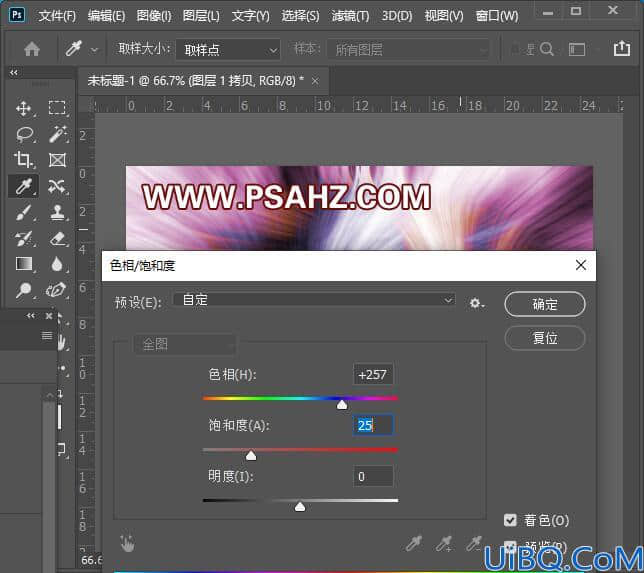Click the 饱和度 saturation slider handle
644x573 pixels.
click(x=251, y=456)
